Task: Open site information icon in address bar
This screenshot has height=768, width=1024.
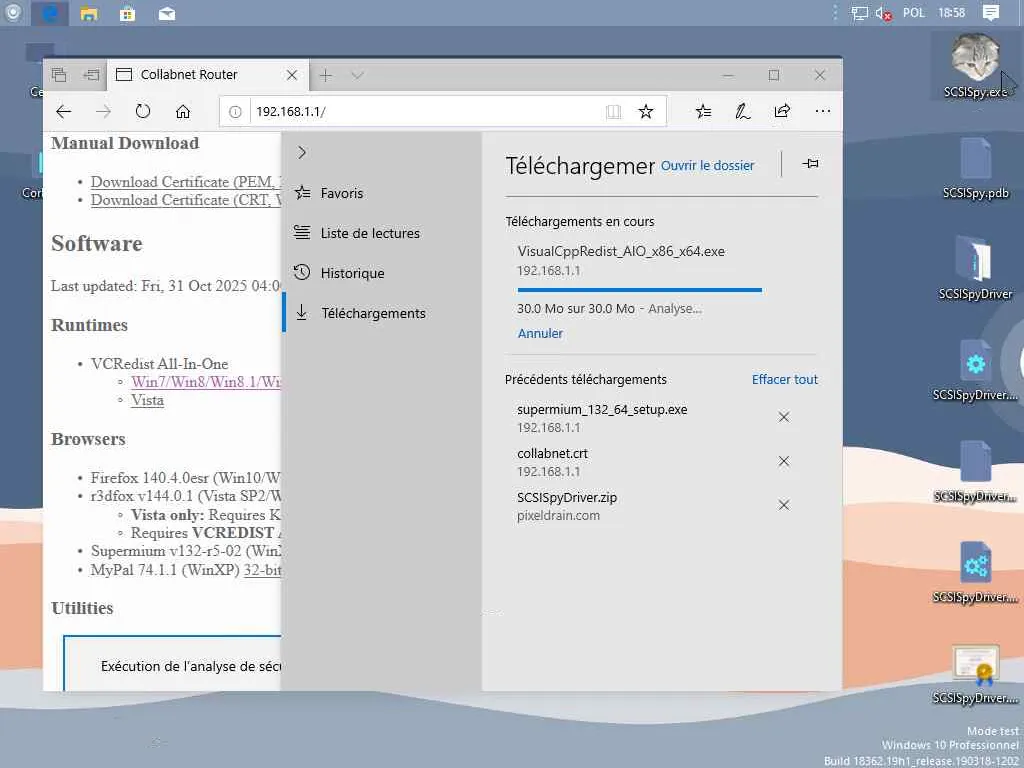Action: coord(235,112)
